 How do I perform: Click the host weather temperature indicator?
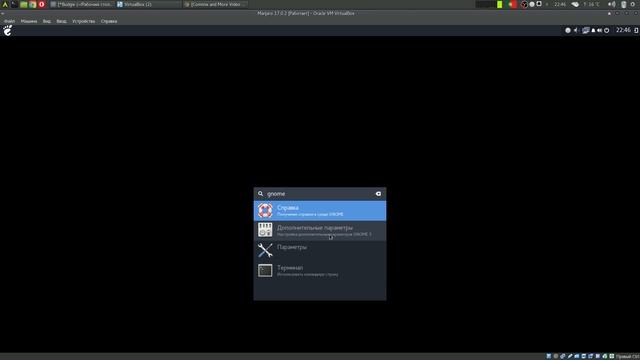pyautogui.click(x=591, y=4)
